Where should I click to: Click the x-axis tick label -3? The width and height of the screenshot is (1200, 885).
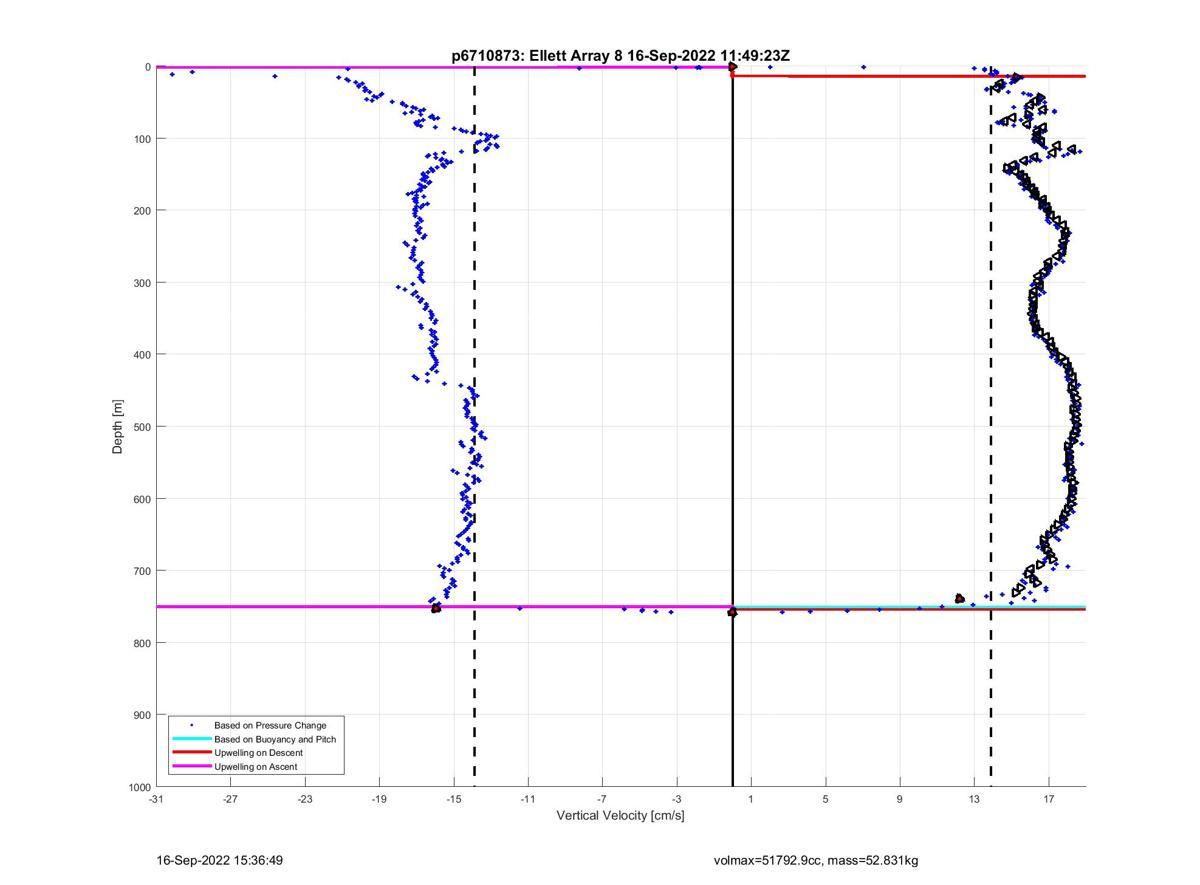(x=677, y=799)
